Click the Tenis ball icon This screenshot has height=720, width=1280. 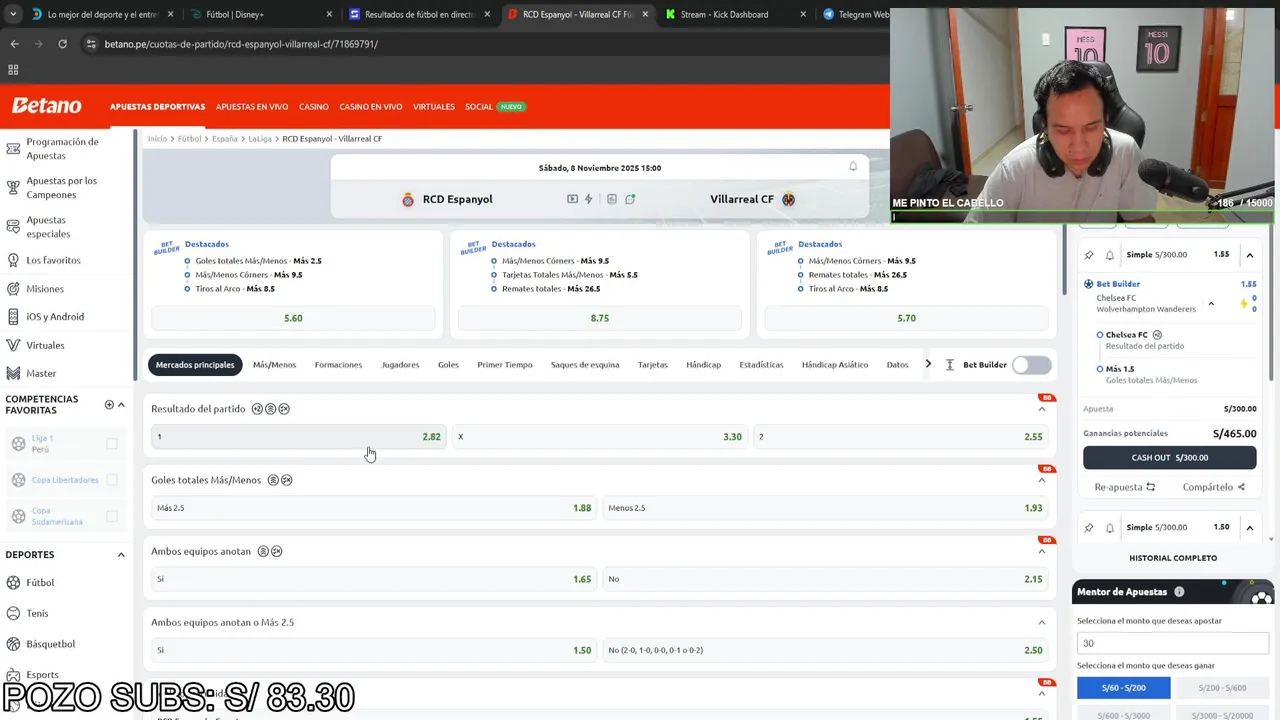click(14, 613)
